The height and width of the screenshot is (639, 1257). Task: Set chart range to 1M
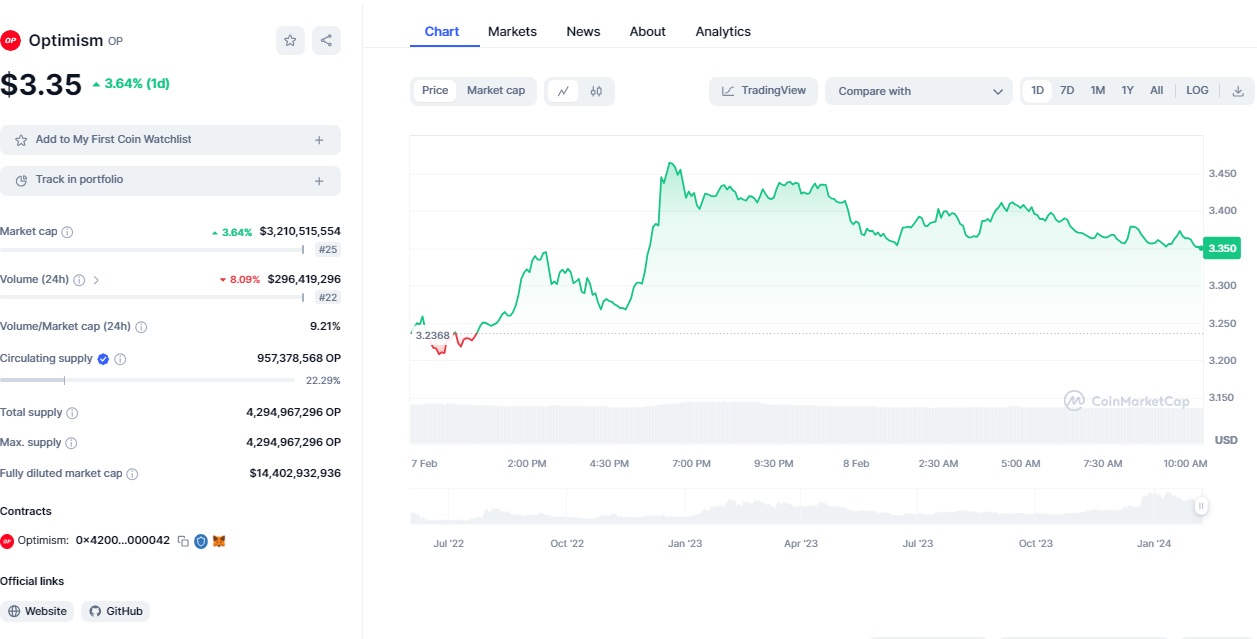(x=1097, y=91)
